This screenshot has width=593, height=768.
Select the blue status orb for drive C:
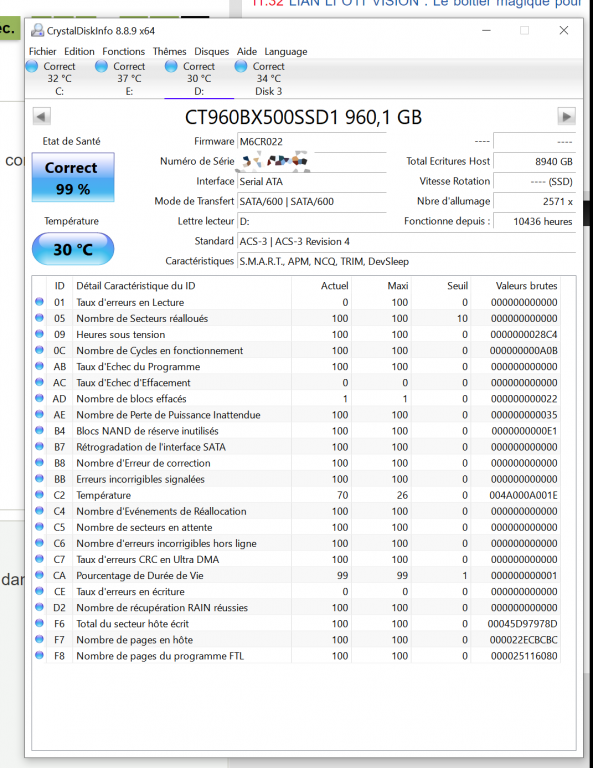pos(32,66)
